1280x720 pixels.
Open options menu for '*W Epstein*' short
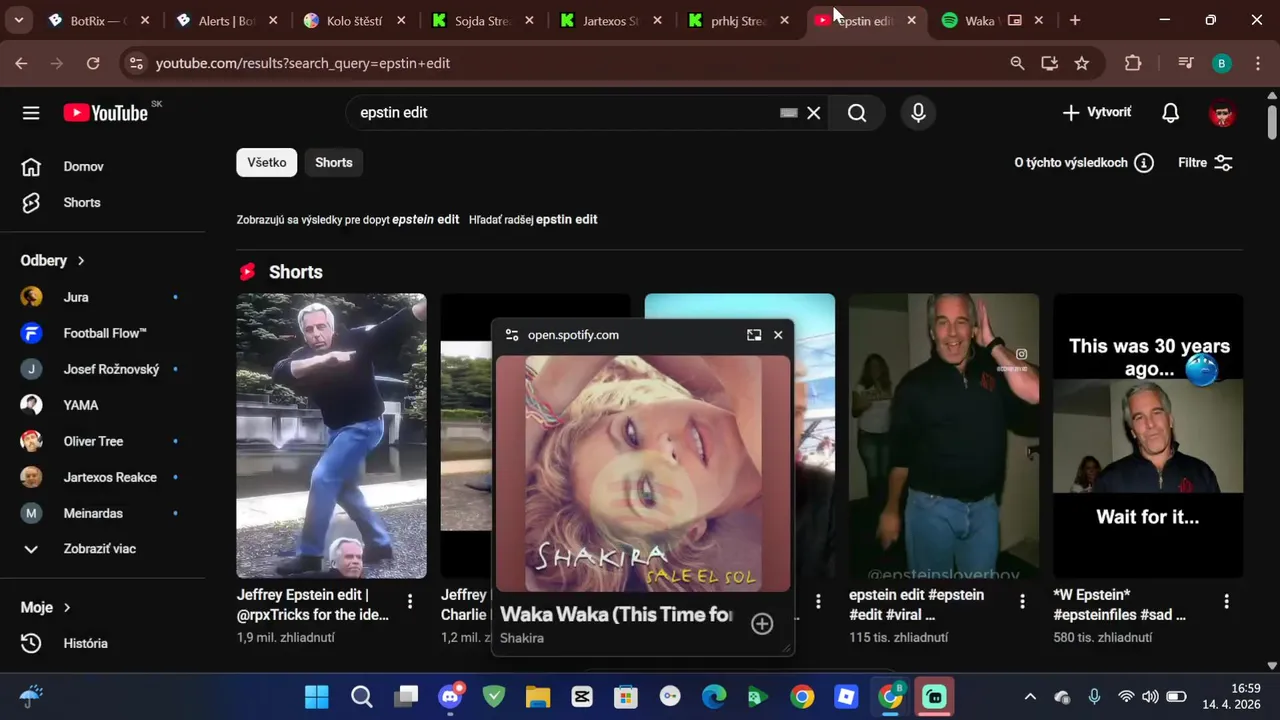[1226, 601]
